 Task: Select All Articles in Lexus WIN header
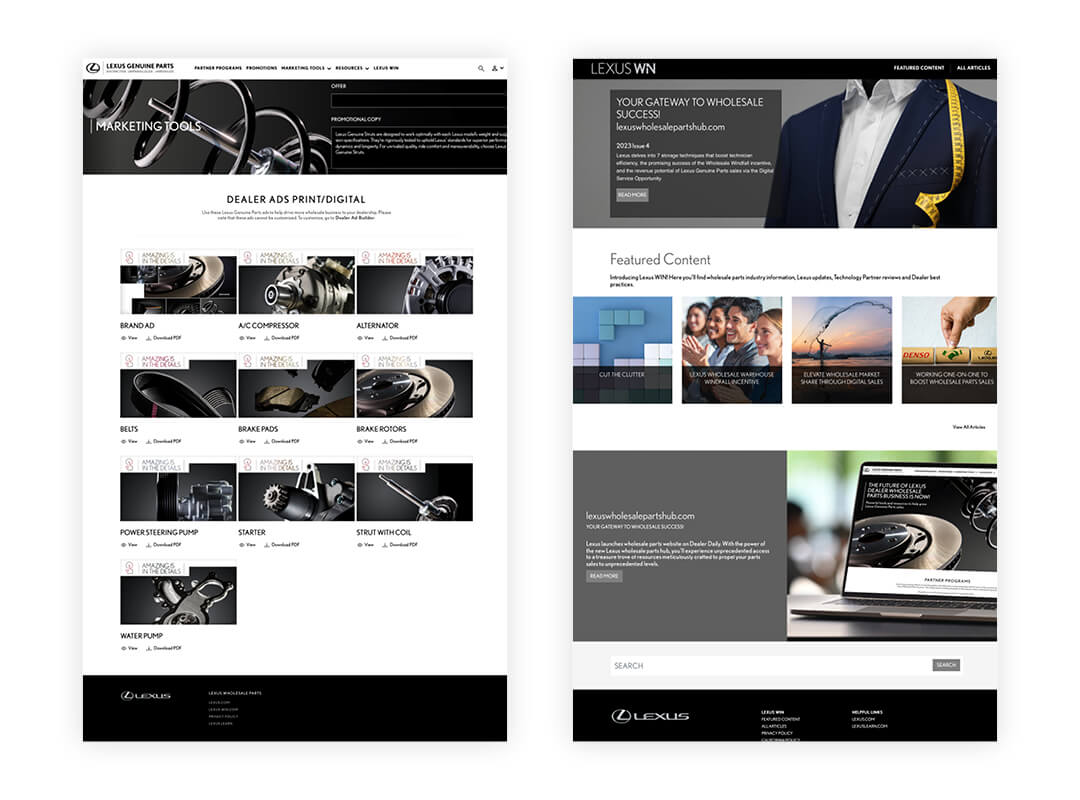click(973, 68)
